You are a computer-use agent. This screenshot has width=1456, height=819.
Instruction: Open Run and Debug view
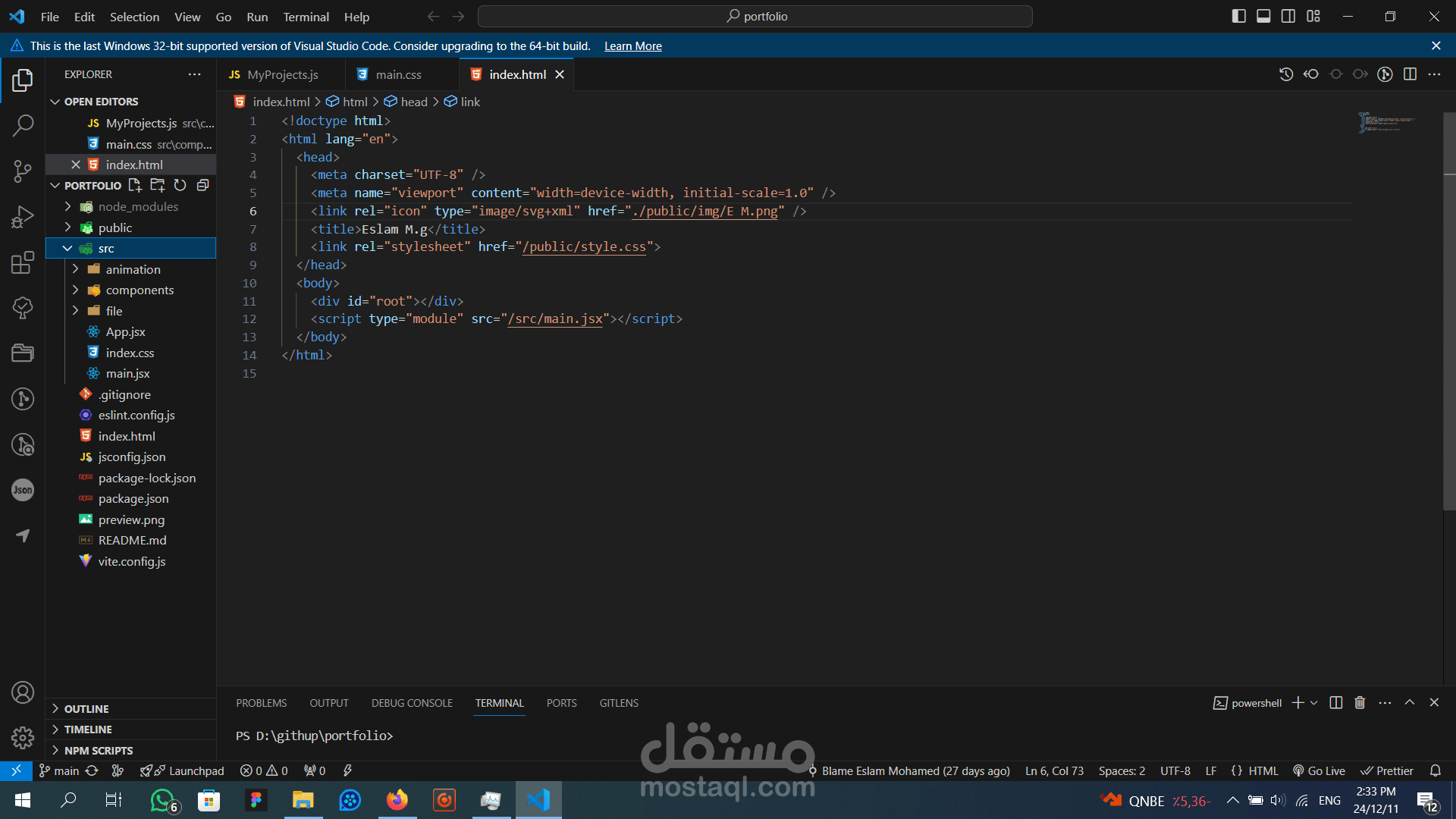coord(23,217)
